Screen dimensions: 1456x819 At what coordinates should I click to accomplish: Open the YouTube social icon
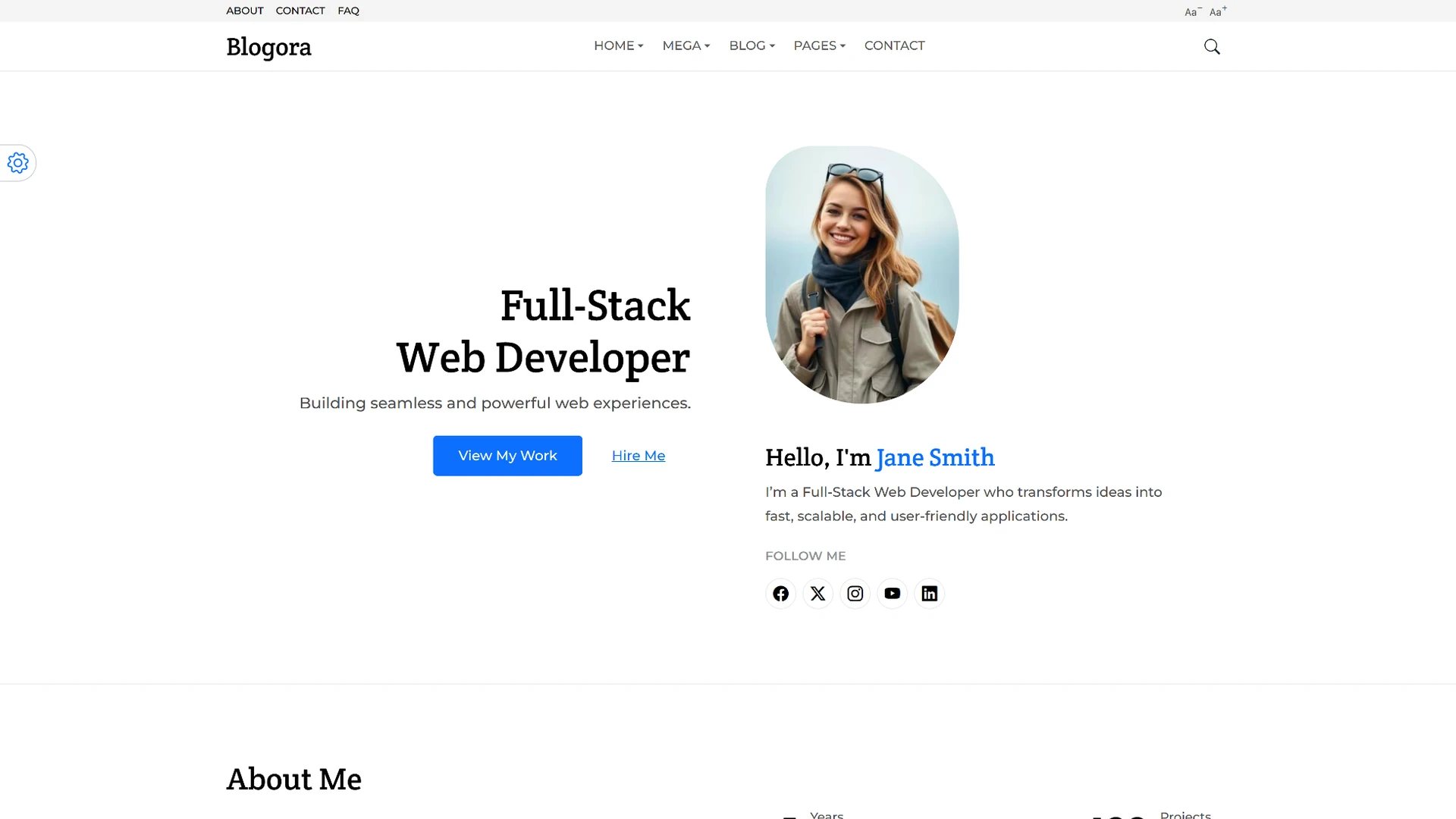pyautogui.click(x=892, y=593)
